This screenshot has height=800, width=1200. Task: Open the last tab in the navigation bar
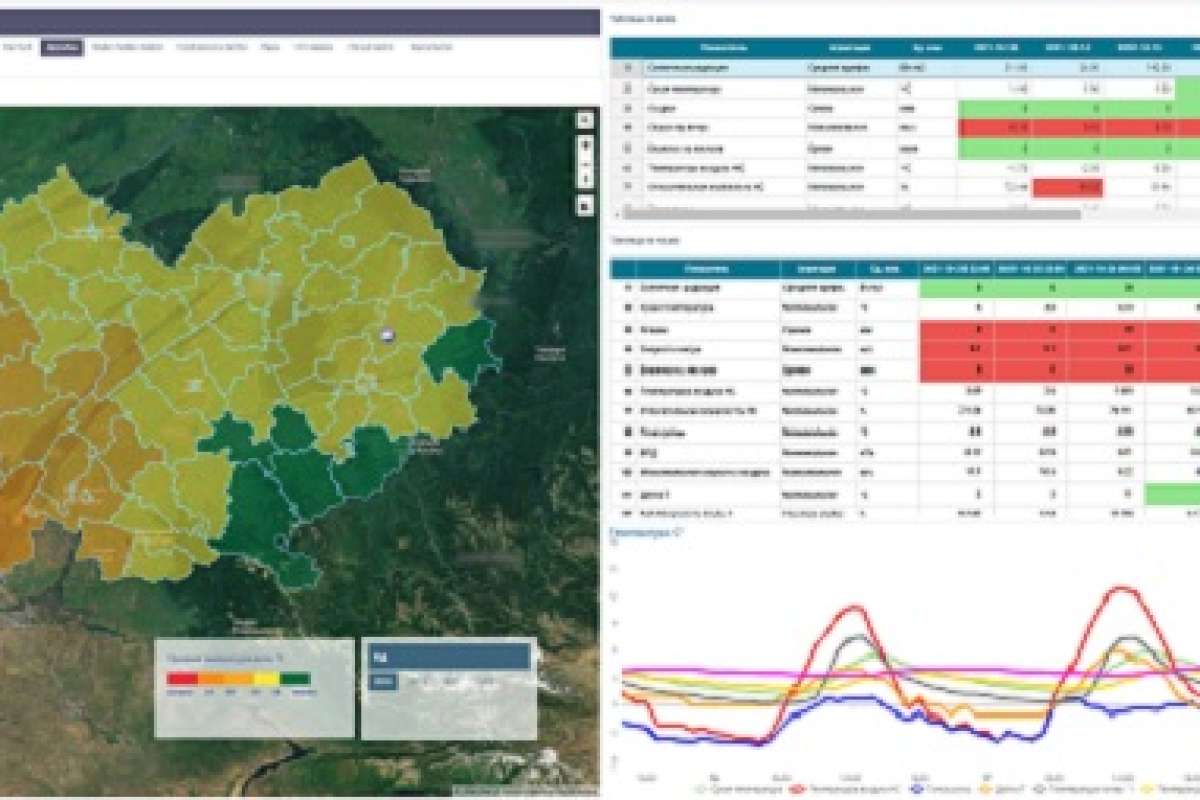click(x=431, y=47)
